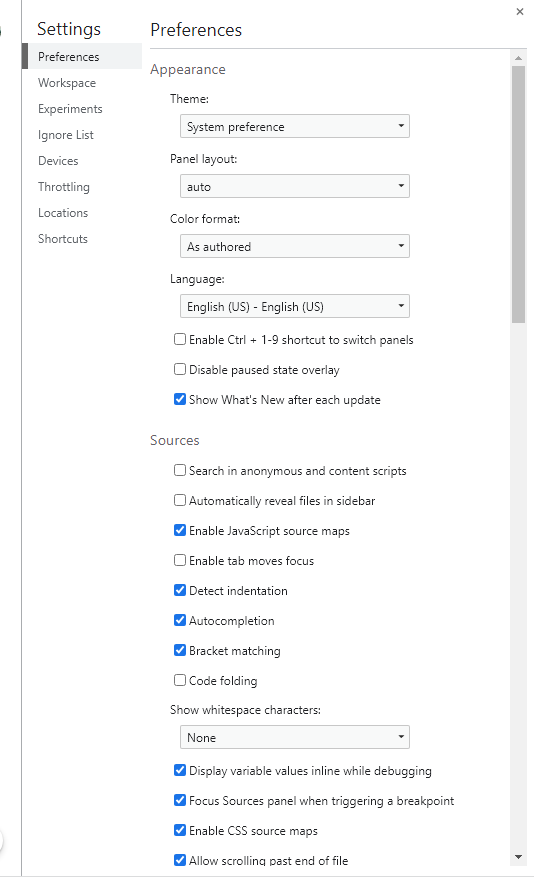Screen dimensions: 534x883
Task: Click the Appearance section heading
Action: [188, 69]
